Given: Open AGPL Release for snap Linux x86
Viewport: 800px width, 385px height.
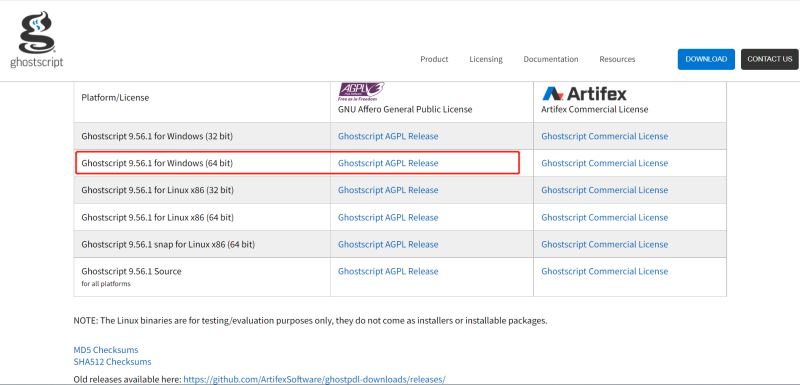Looking at the screenshot, I should tap(388, 244).
